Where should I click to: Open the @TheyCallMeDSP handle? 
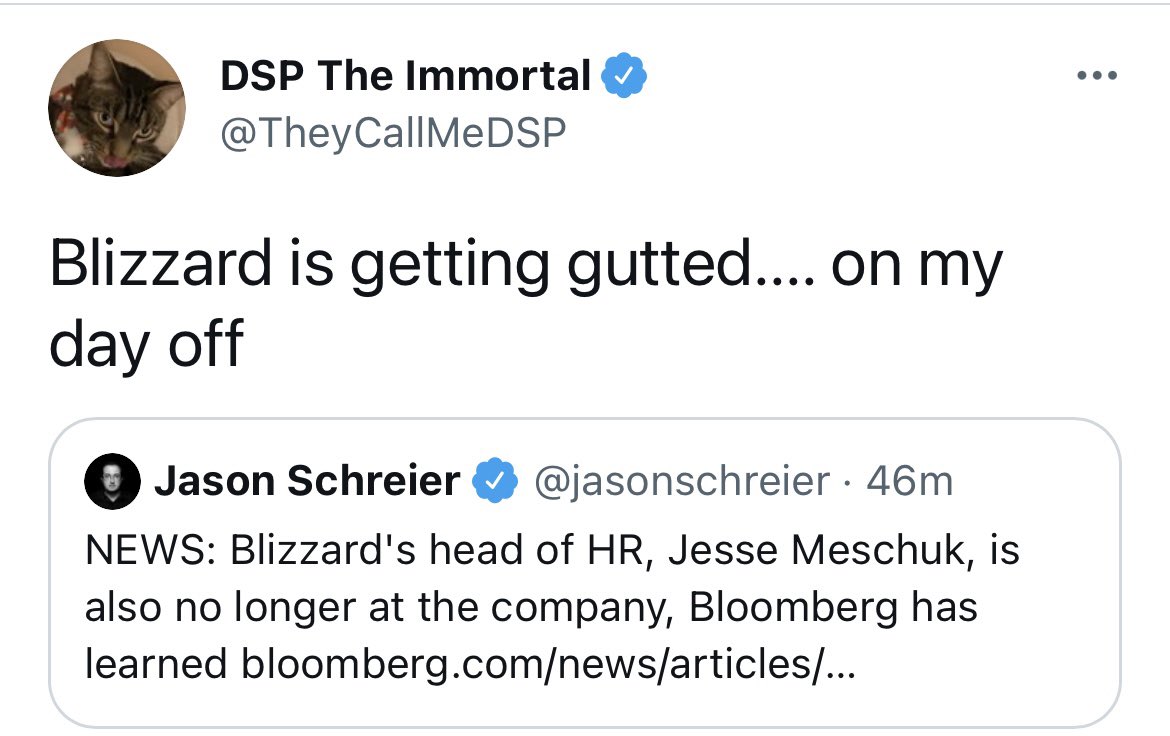tap(393, 133)
